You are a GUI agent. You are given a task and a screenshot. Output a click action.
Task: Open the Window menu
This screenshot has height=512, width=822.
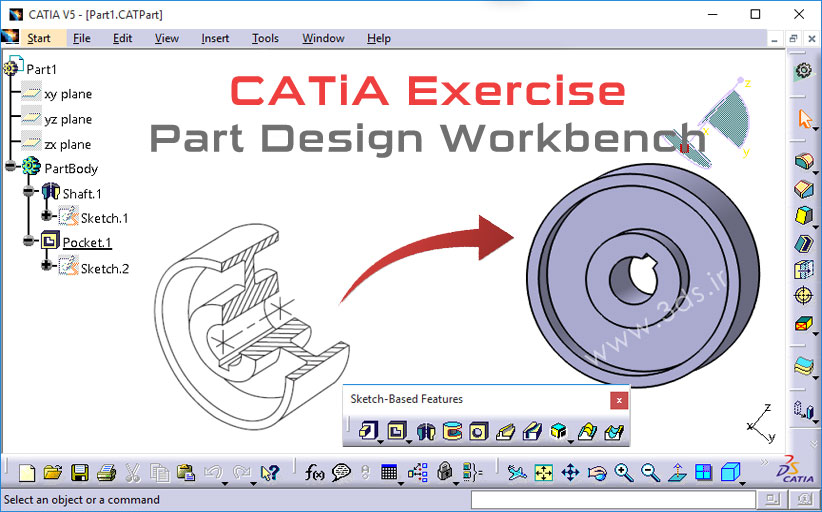tap(323, 38)
